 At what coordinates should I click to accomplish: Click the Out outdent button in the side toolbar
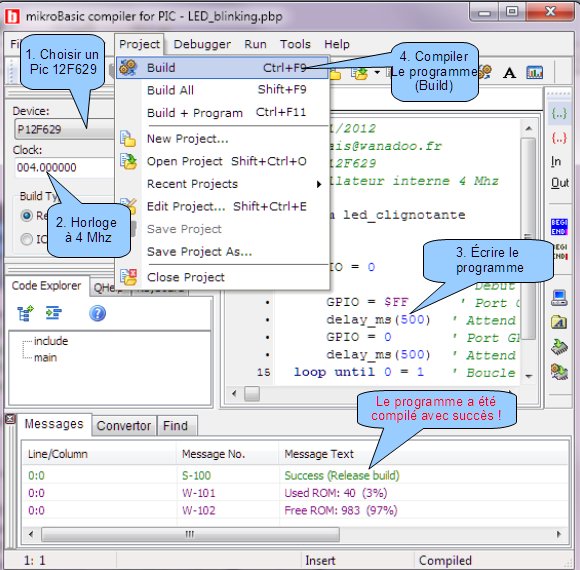coord(559,183)
